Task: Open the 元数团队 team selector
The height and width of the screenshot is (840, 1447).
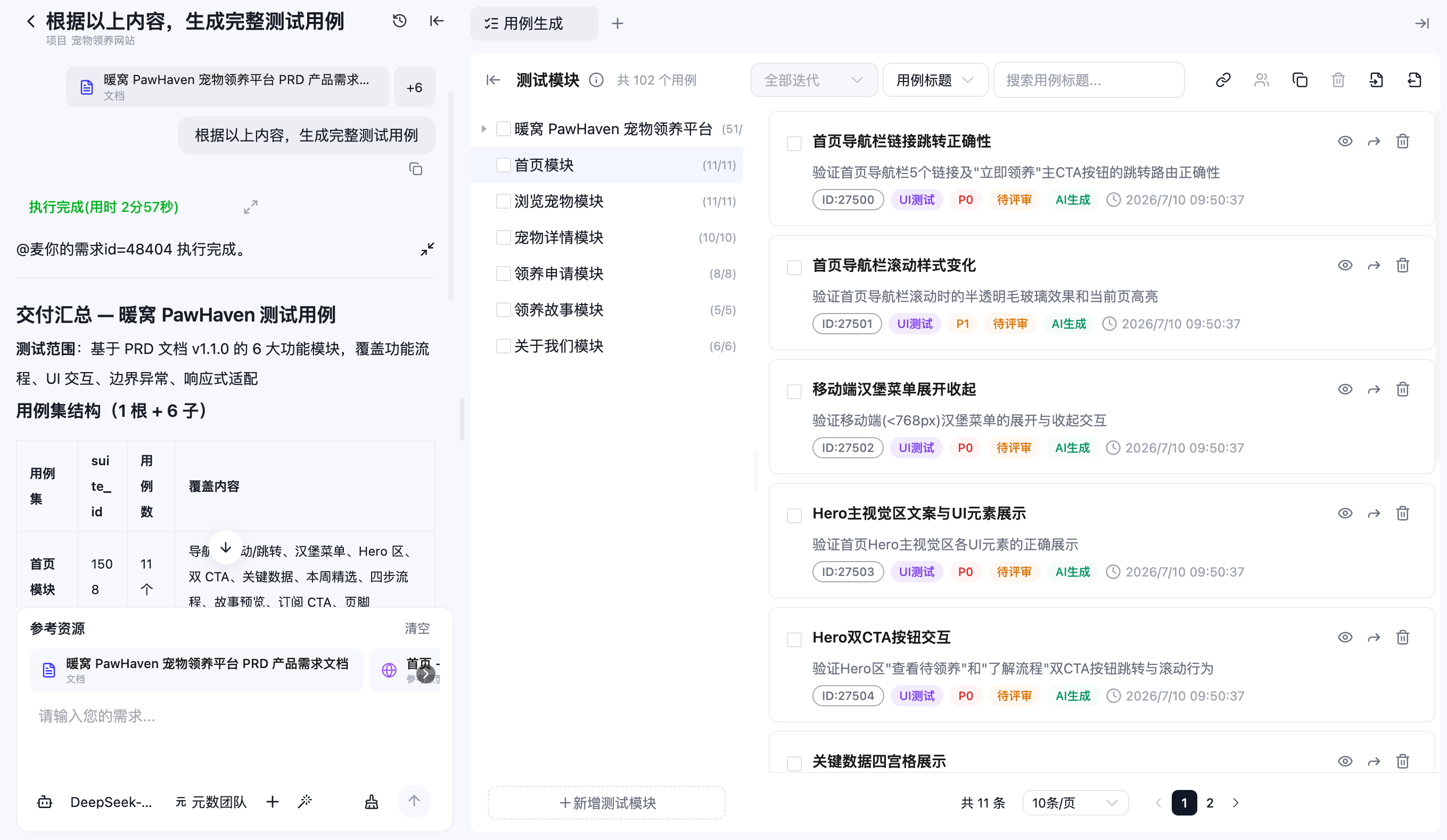Action: (x=211, y=802)
